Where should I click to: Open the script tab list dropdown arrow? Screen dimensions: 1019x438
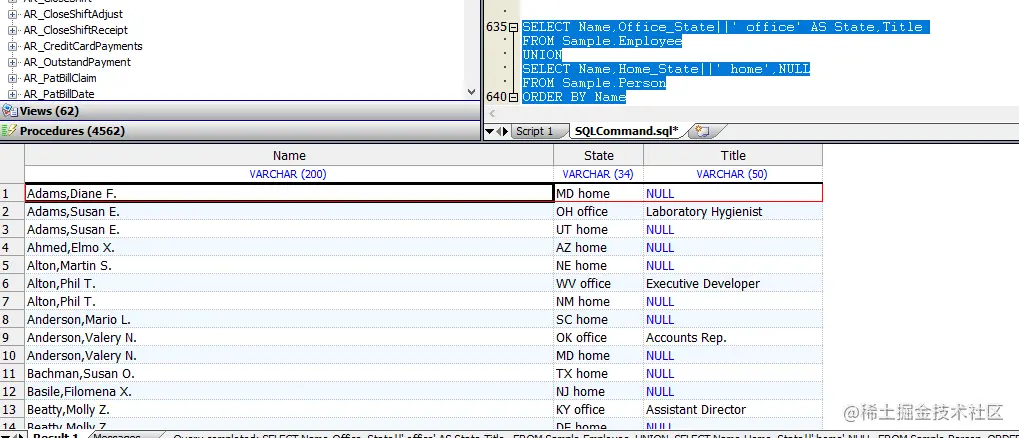490,131
